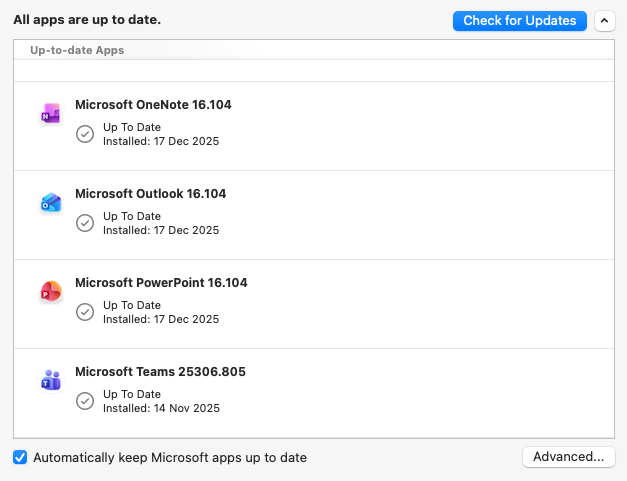The height and width of the screenshot is (481, 627).
Task: Click the automatic update checkbox label text
Action: [170, 458]
